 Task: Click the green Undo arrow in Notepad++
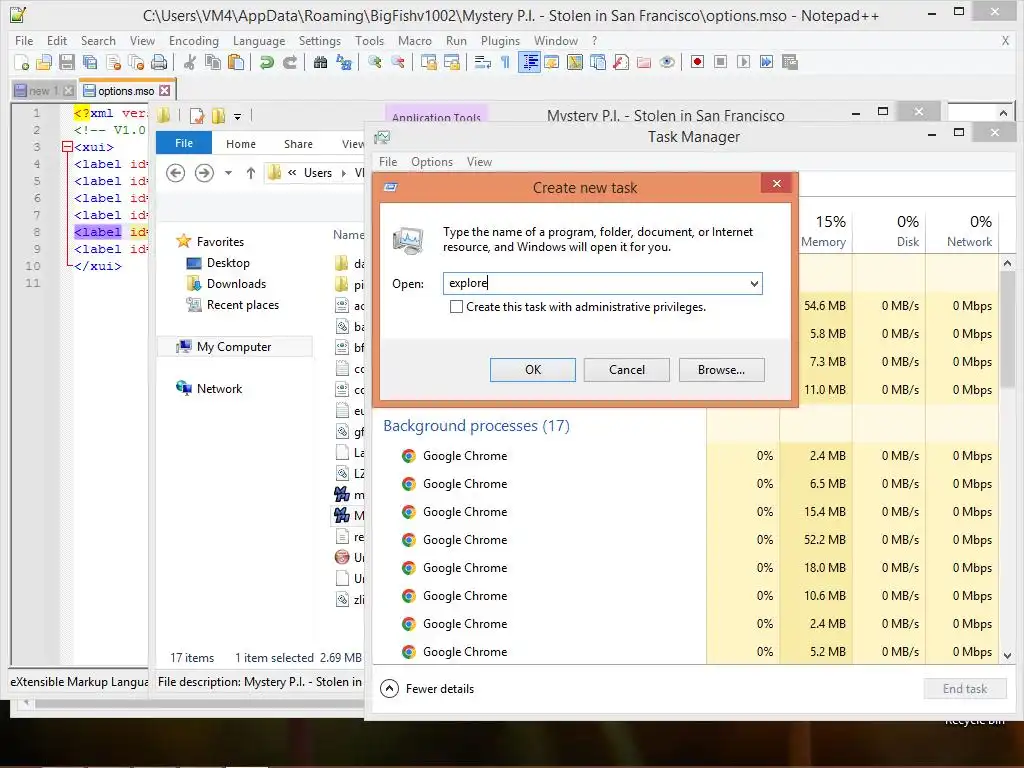tap(266, 62)
